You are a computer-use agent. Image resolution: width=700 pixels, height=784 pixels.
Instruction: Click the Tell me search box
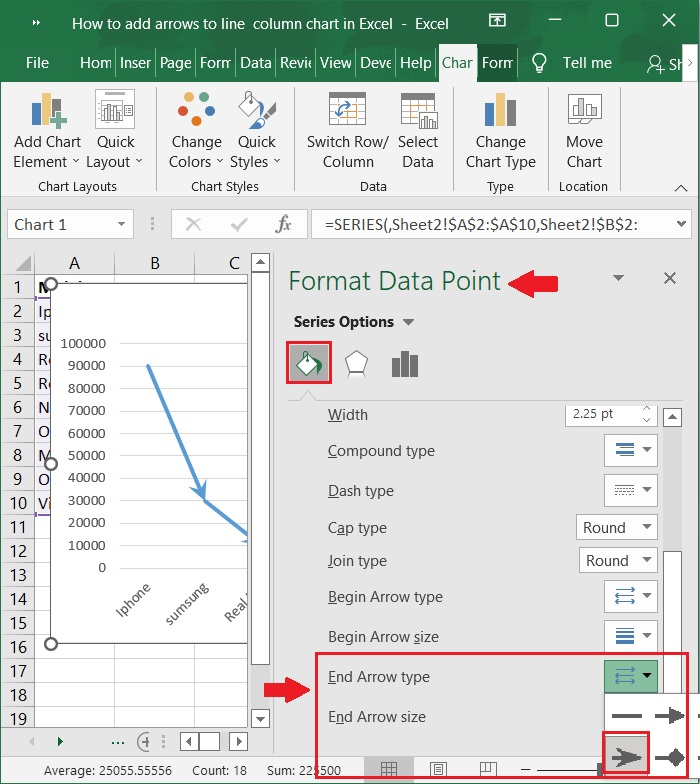(587, 62)
